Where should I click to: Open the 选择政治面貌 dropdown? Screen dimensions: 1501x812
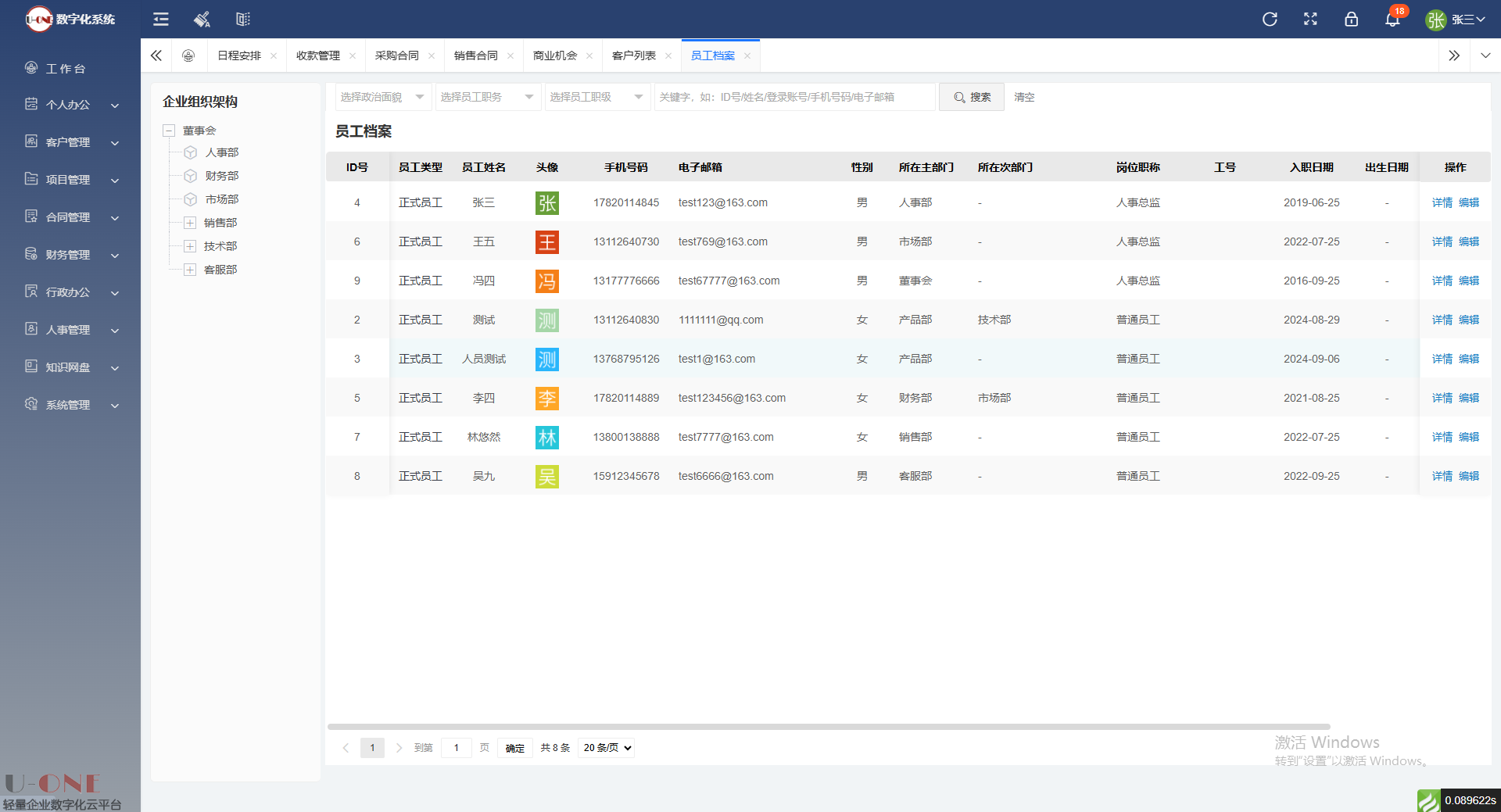[x=383, y=97]
